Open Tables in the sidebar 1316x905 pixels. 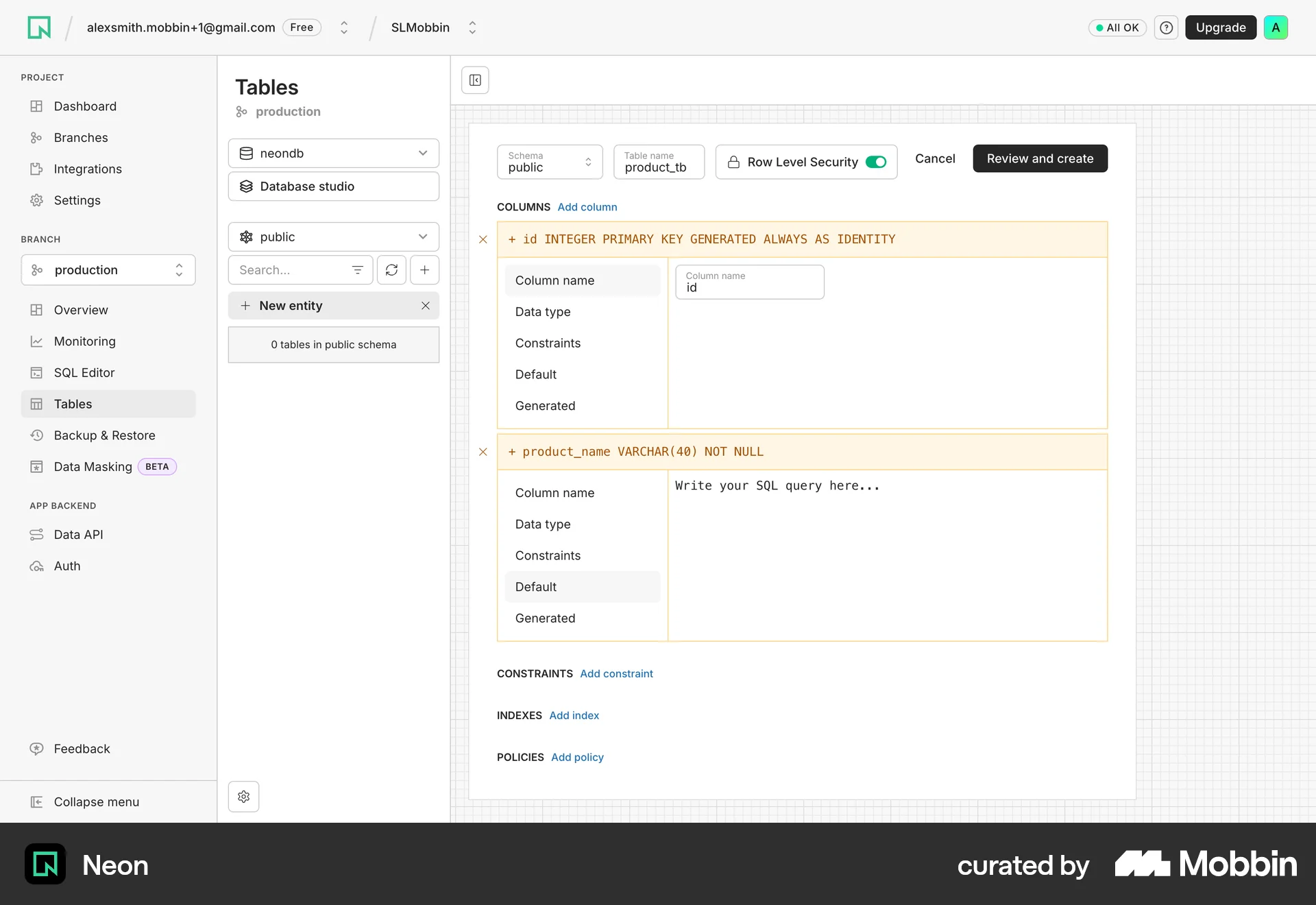pyautogui.click(x=108, y=405)
